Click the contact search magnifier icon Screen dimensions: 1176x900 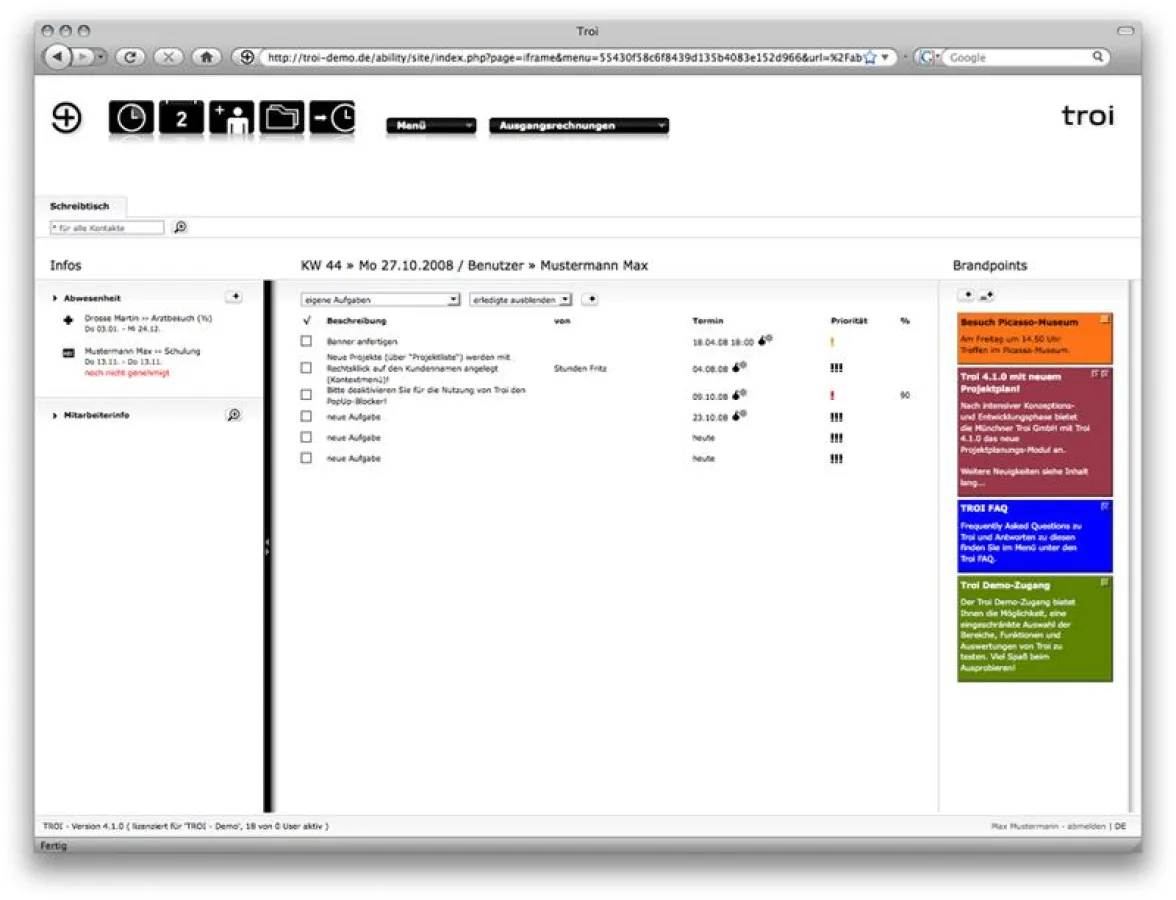[180, 227]
